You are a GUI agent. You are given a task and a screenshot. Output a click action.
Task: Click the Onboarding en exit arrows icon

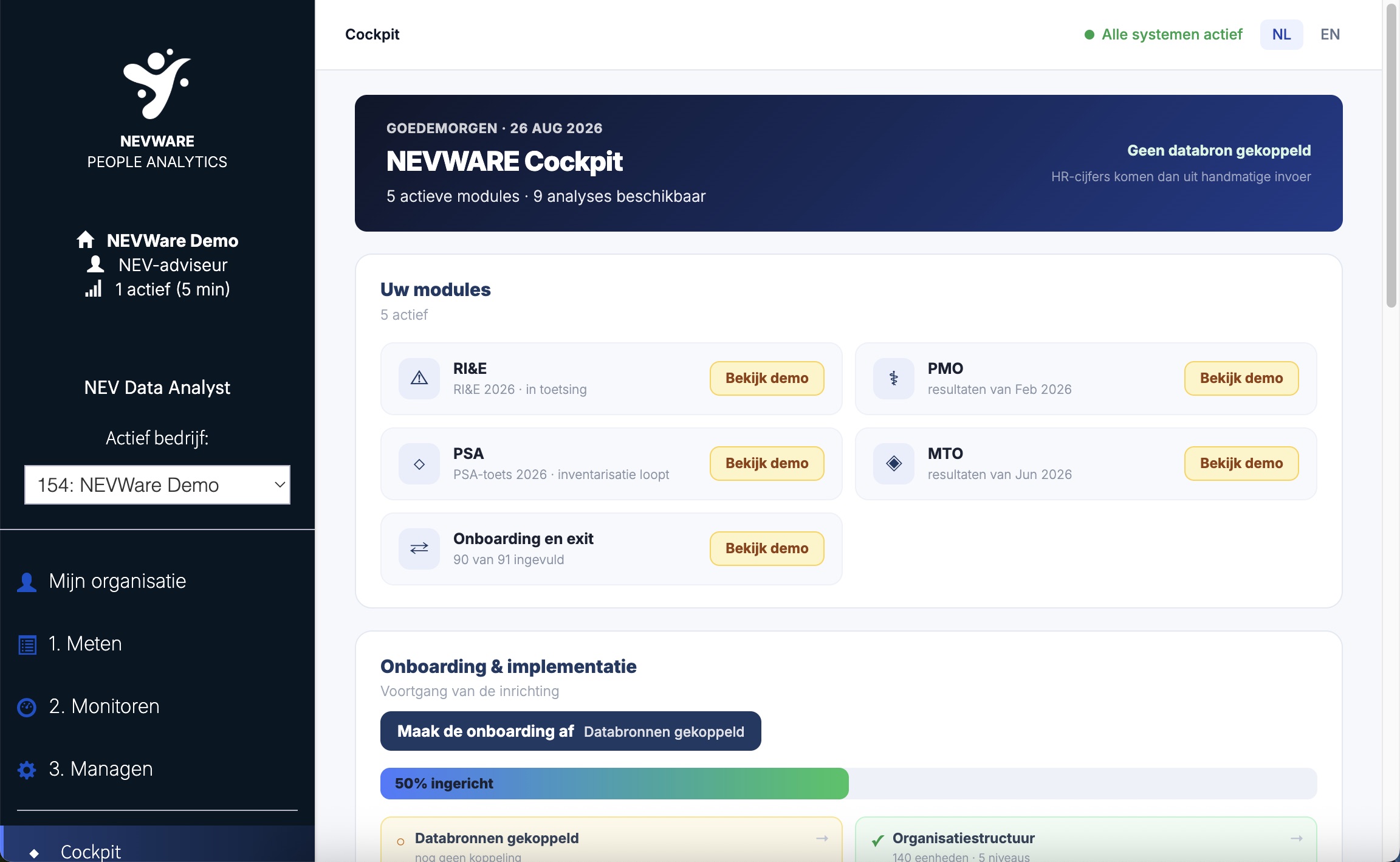419,549
